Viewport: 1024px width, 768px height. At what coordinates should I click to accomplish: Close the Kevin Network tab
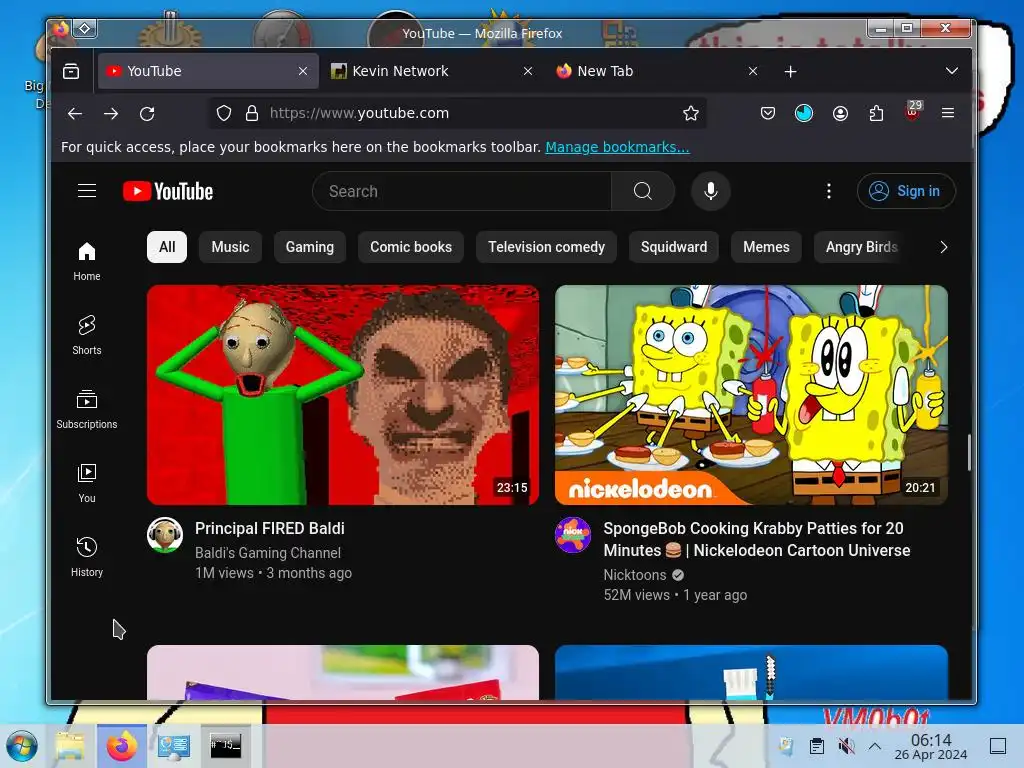pyautogui.click(x=528, y=71)
